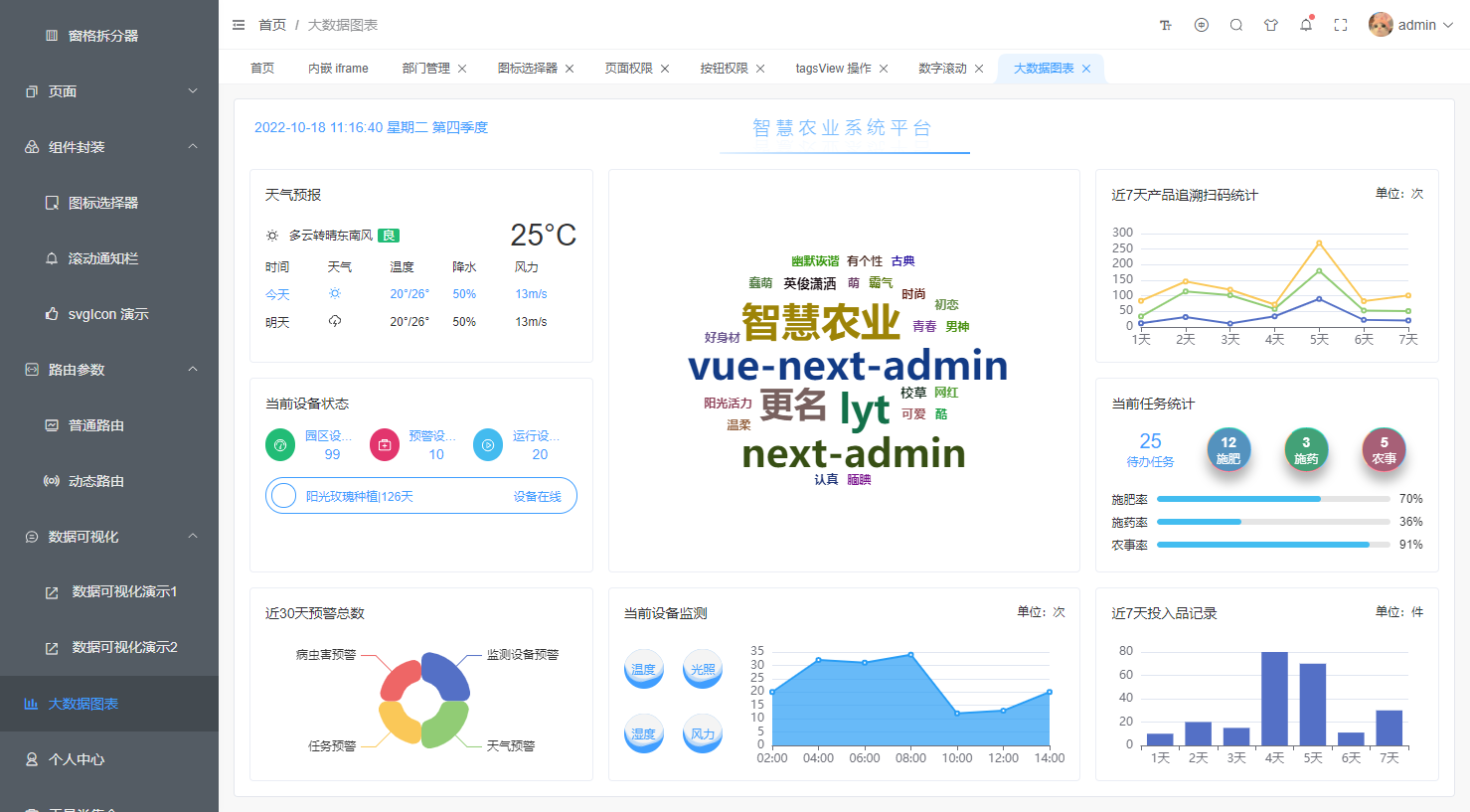Click the 25 待办任务 counter
This screenshot has height=812, width=1470.
(x=1150, y=449)
